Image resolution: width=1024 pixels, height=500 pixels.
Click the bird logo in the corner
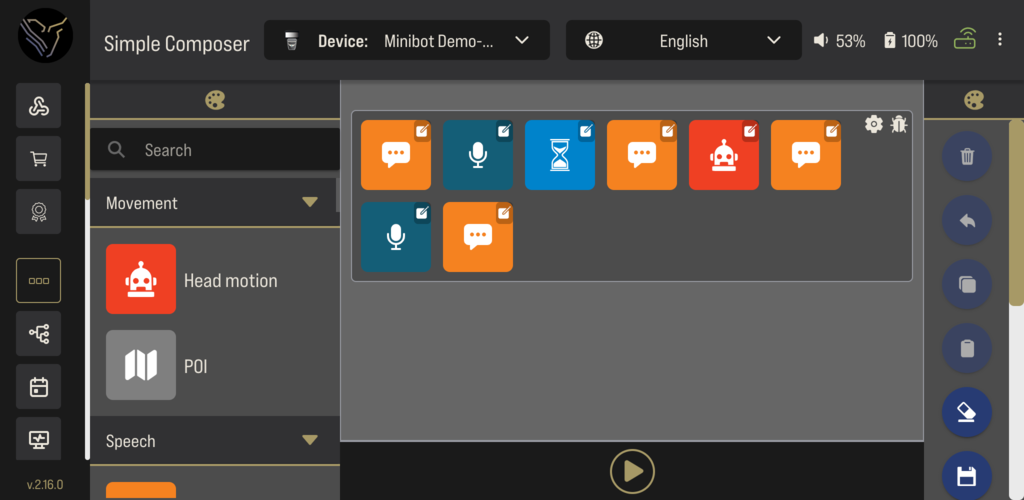point(45,35)
